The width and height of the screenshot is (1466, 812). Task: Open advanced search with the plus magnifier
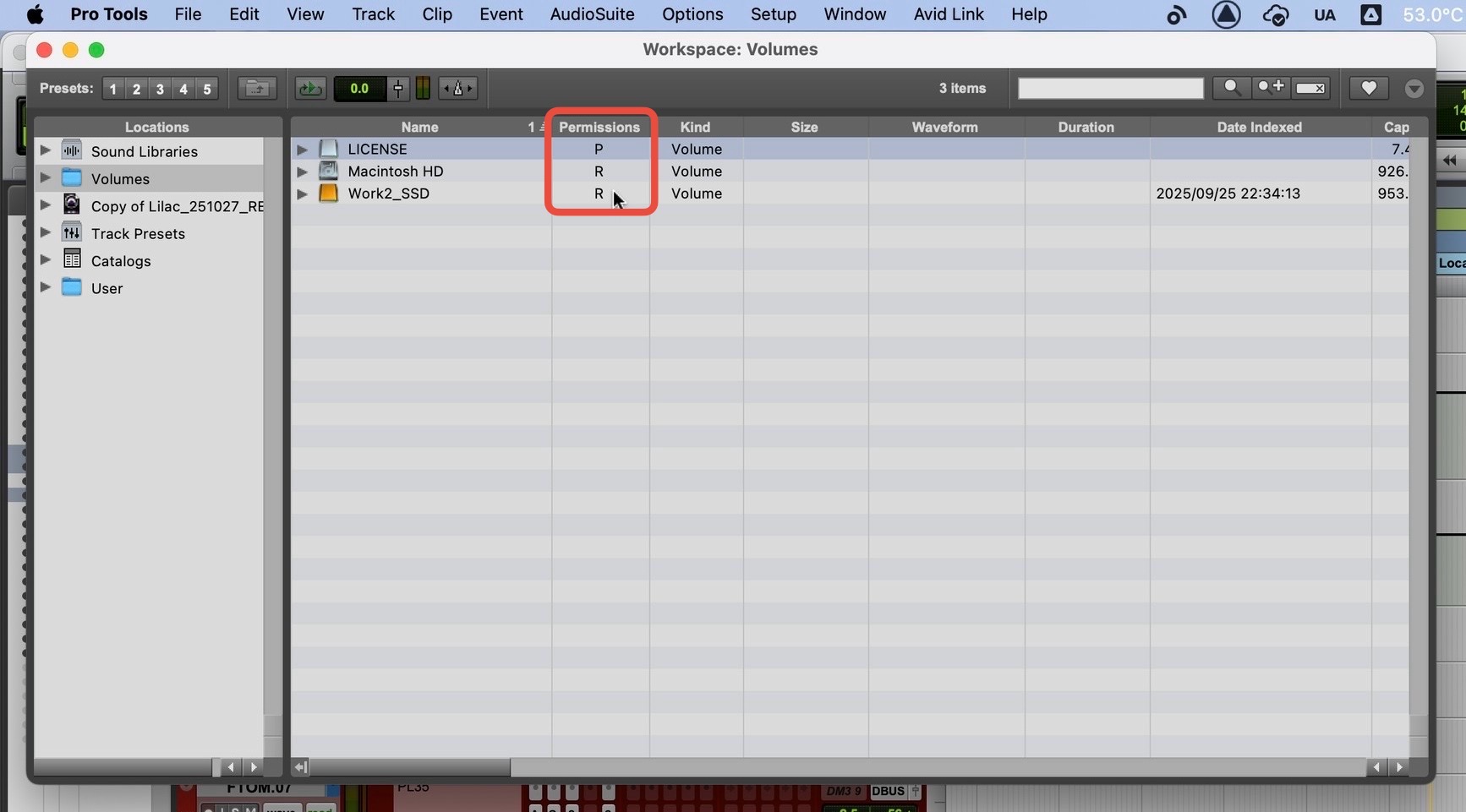(x=1270, y=88)
